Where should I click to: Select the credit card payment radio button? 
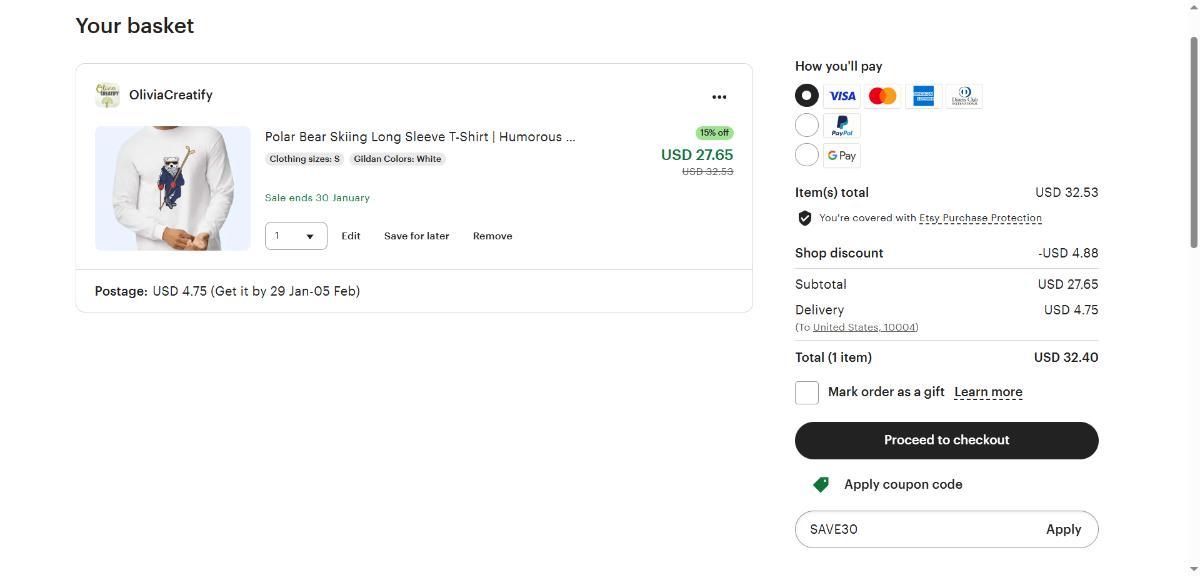point(807,96)
